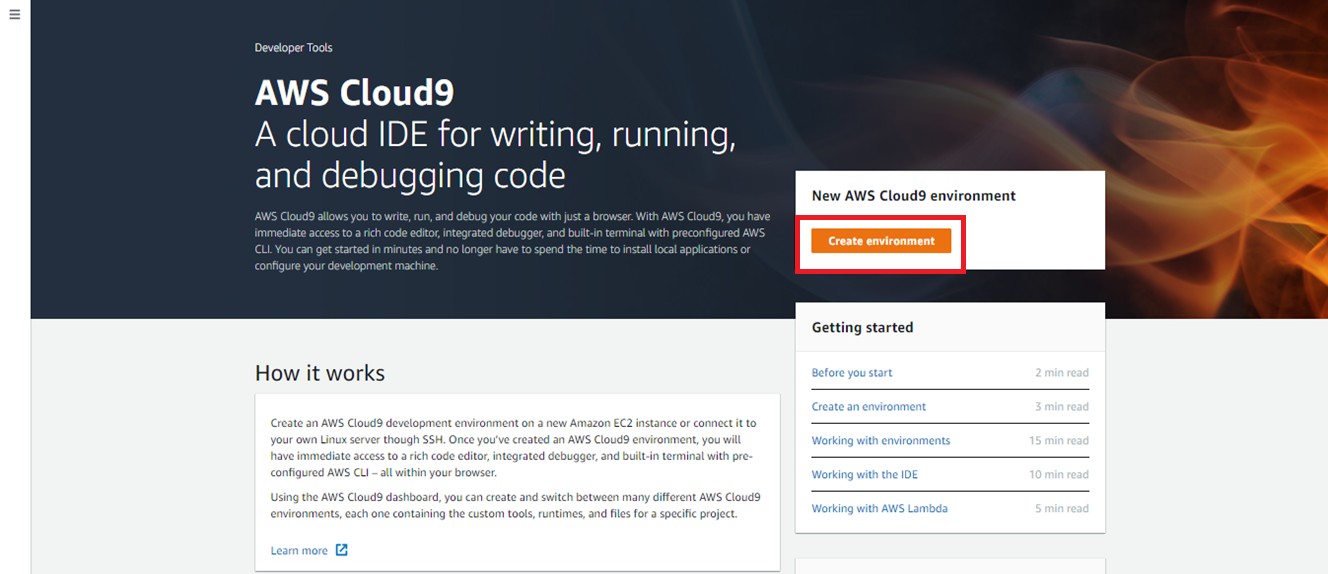Screen dimensions: 1328x574
Task: Click the New AWS Cloud9 environment heading
Action: tap(914, 196)
